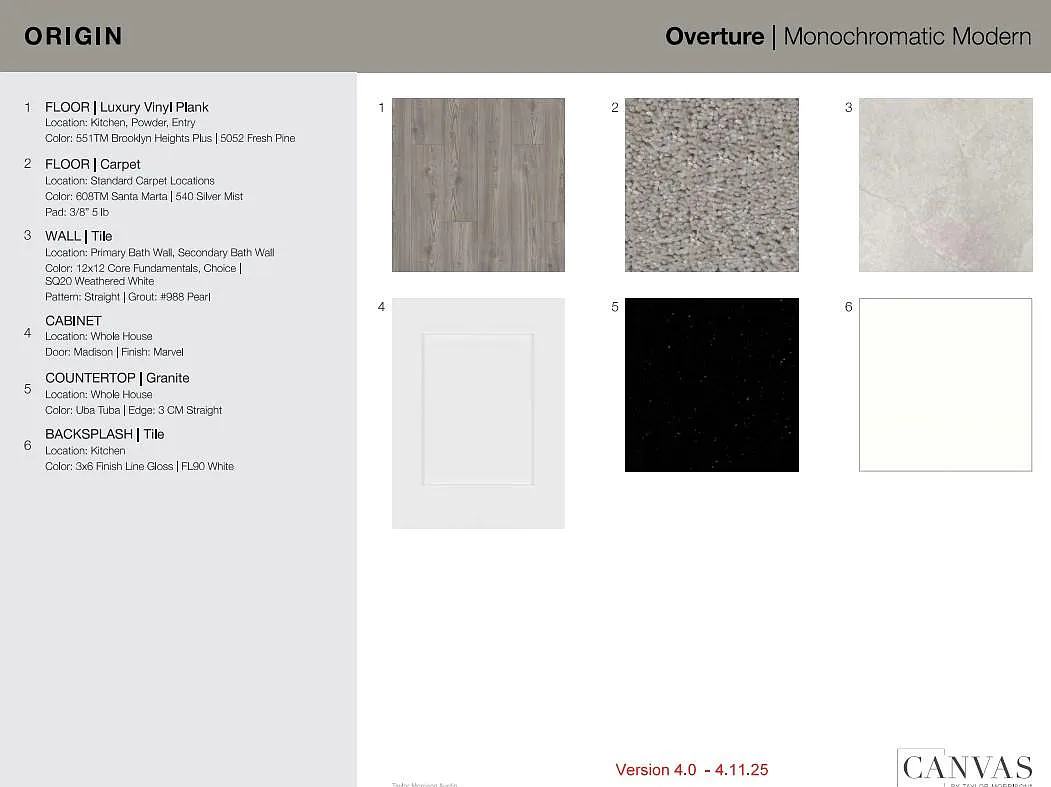Screen dimensions: 1051x787
Task: Click the BACKSPLASH | Tile heading
Action: (105, 434)
